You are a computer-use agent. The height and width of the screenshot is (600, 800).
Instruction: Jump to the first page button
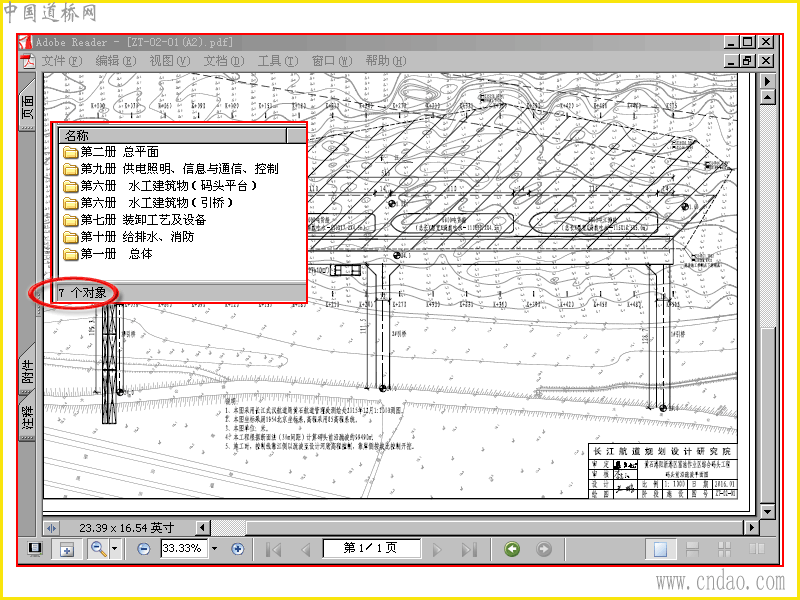point(274,549)
